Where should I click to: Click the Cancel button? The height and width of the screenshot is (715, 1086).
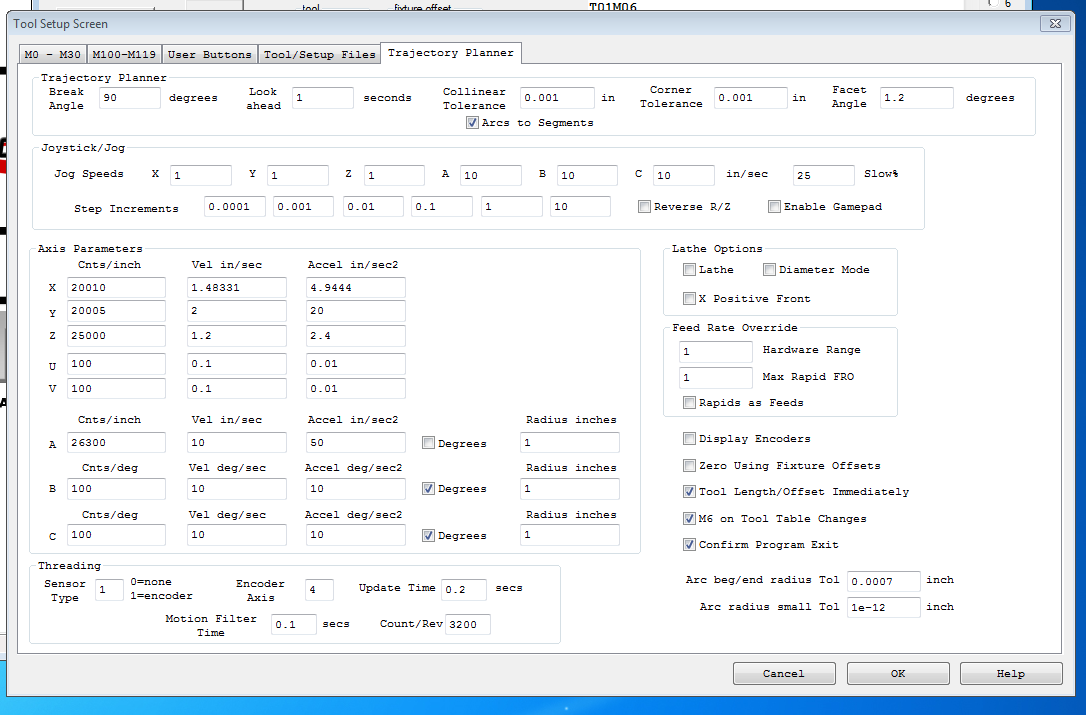pos(784,673)
